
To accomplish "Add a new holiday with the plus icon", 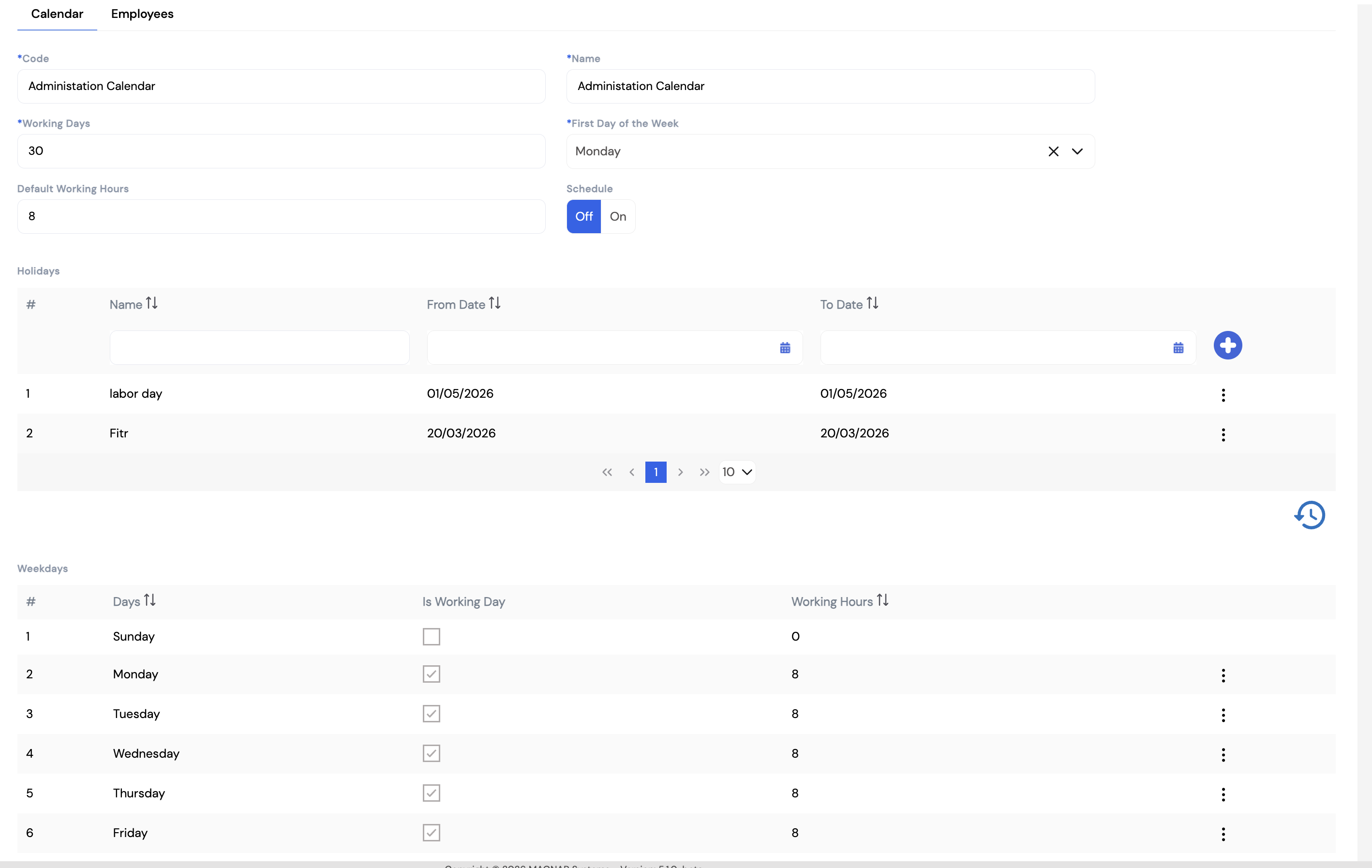I will click(1227, 345).
